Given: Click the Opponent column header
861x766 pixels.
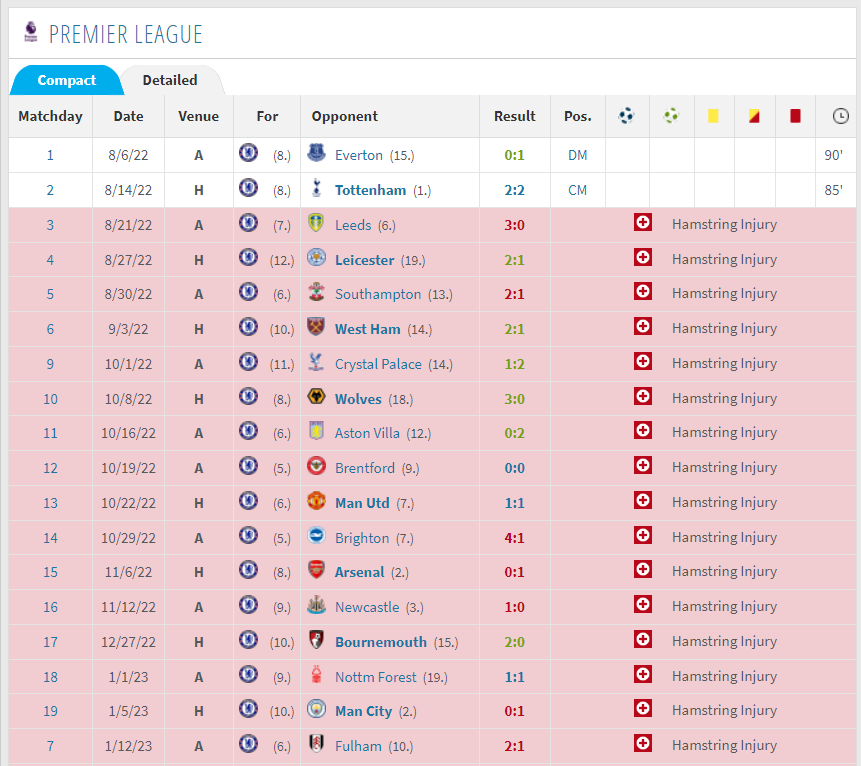Looking at the screenshot, I should 345,116.
